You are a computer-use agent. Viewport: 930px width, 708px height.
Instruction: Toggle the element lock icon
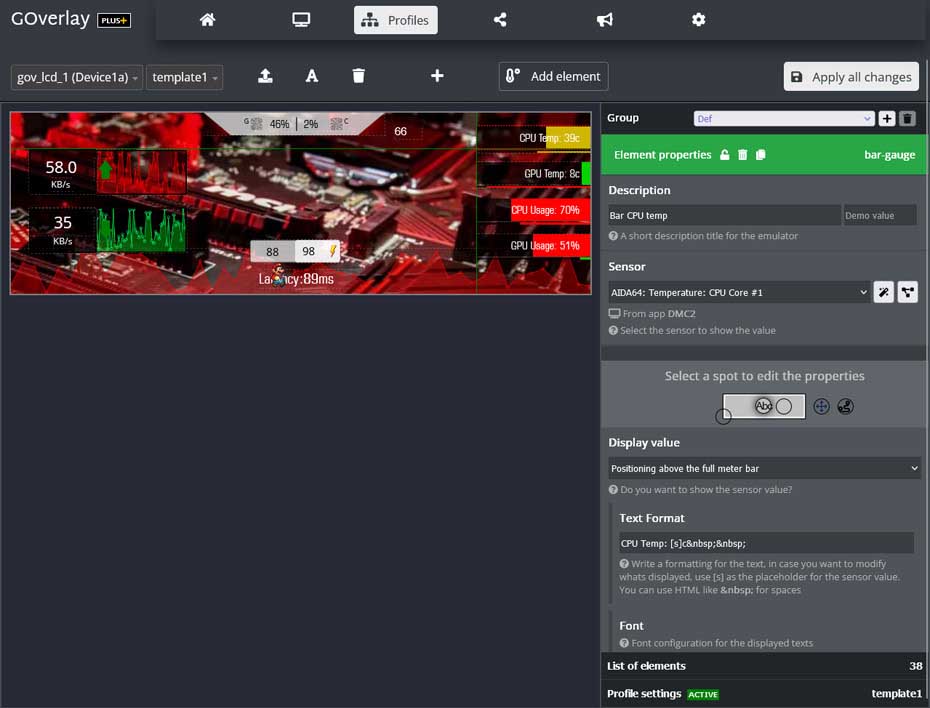click(x=722, y=155)
